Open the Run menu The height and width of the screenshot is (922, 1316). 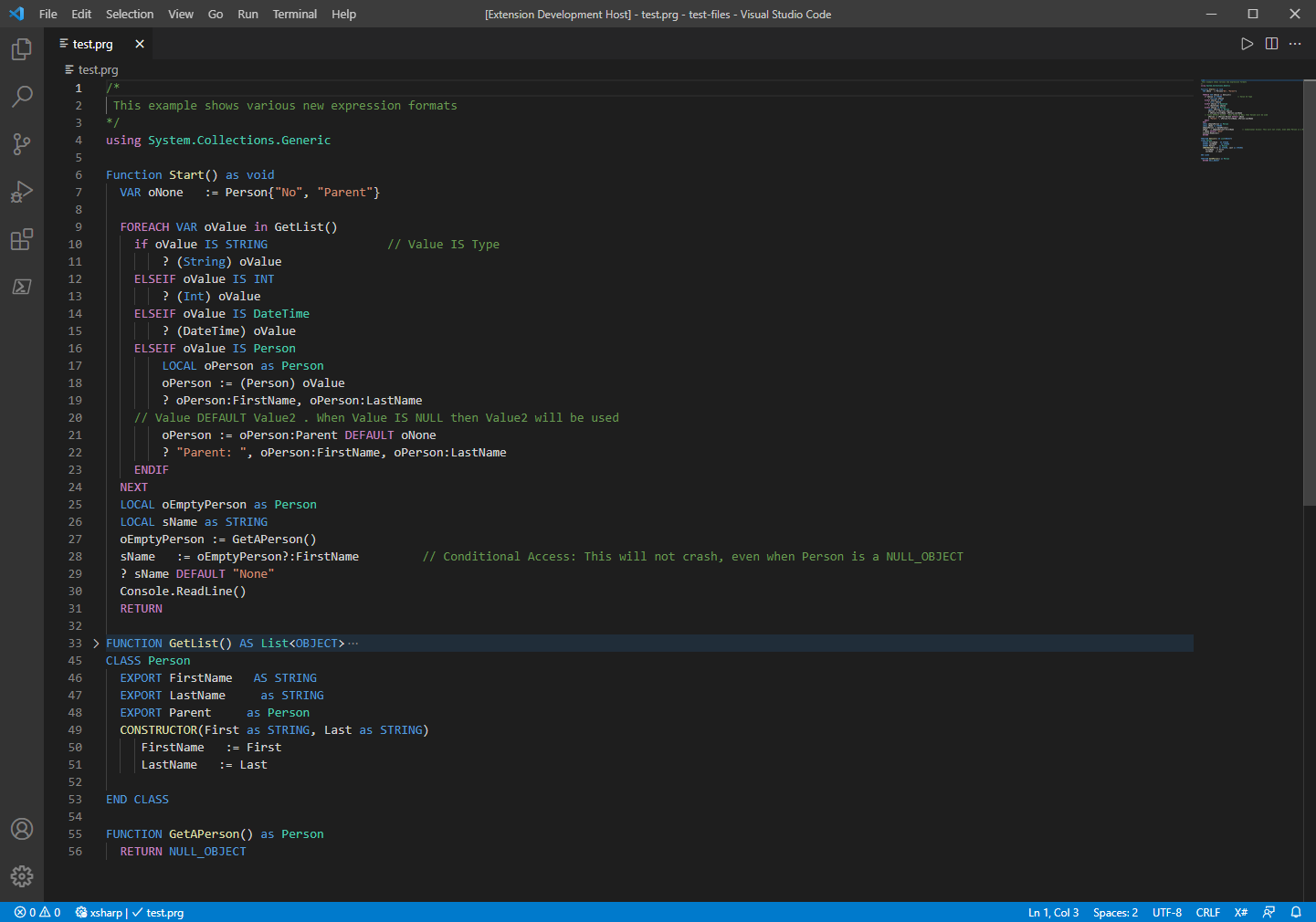click(247, 14)
